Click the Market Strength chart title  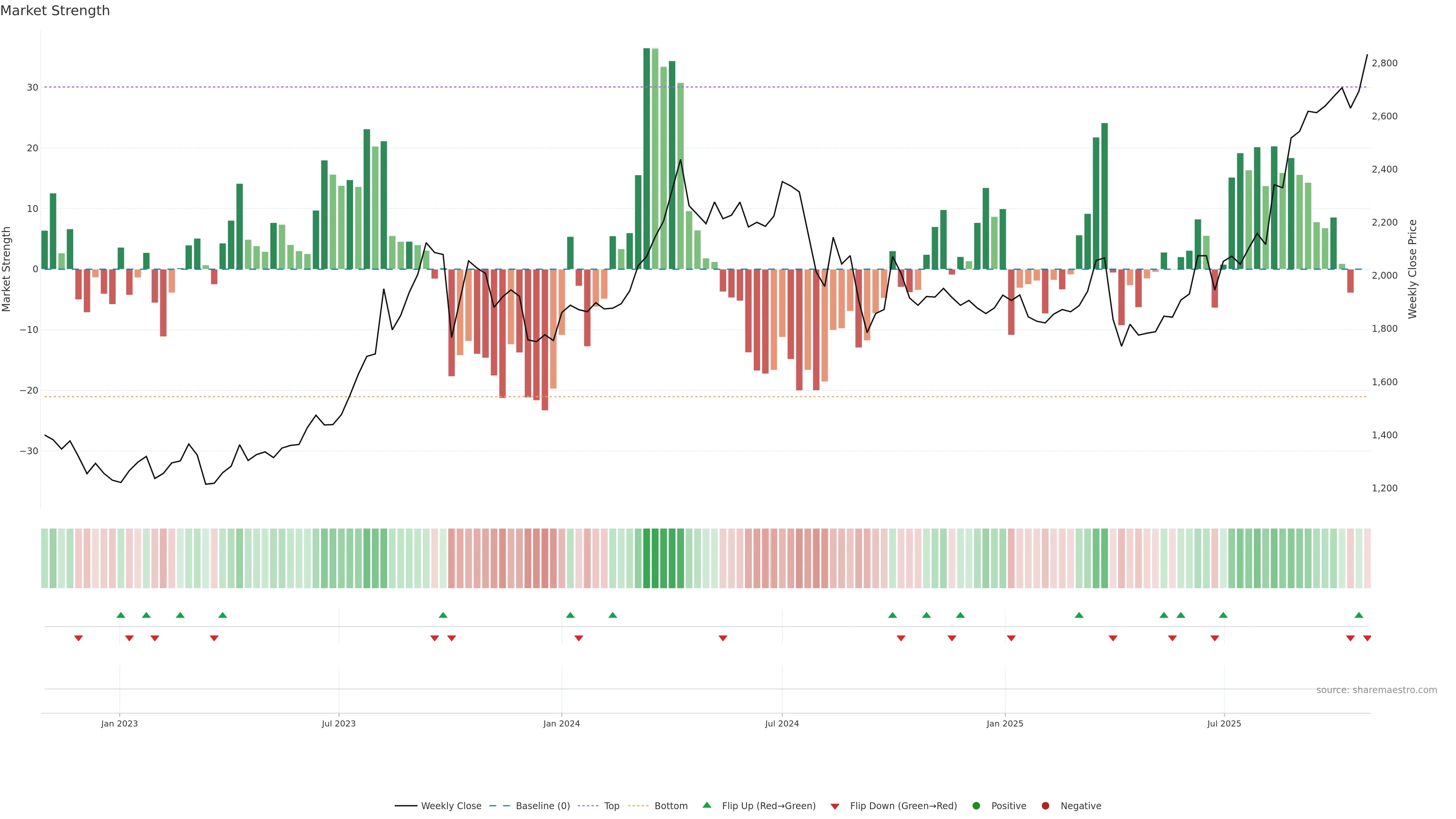tap(55, 11)
